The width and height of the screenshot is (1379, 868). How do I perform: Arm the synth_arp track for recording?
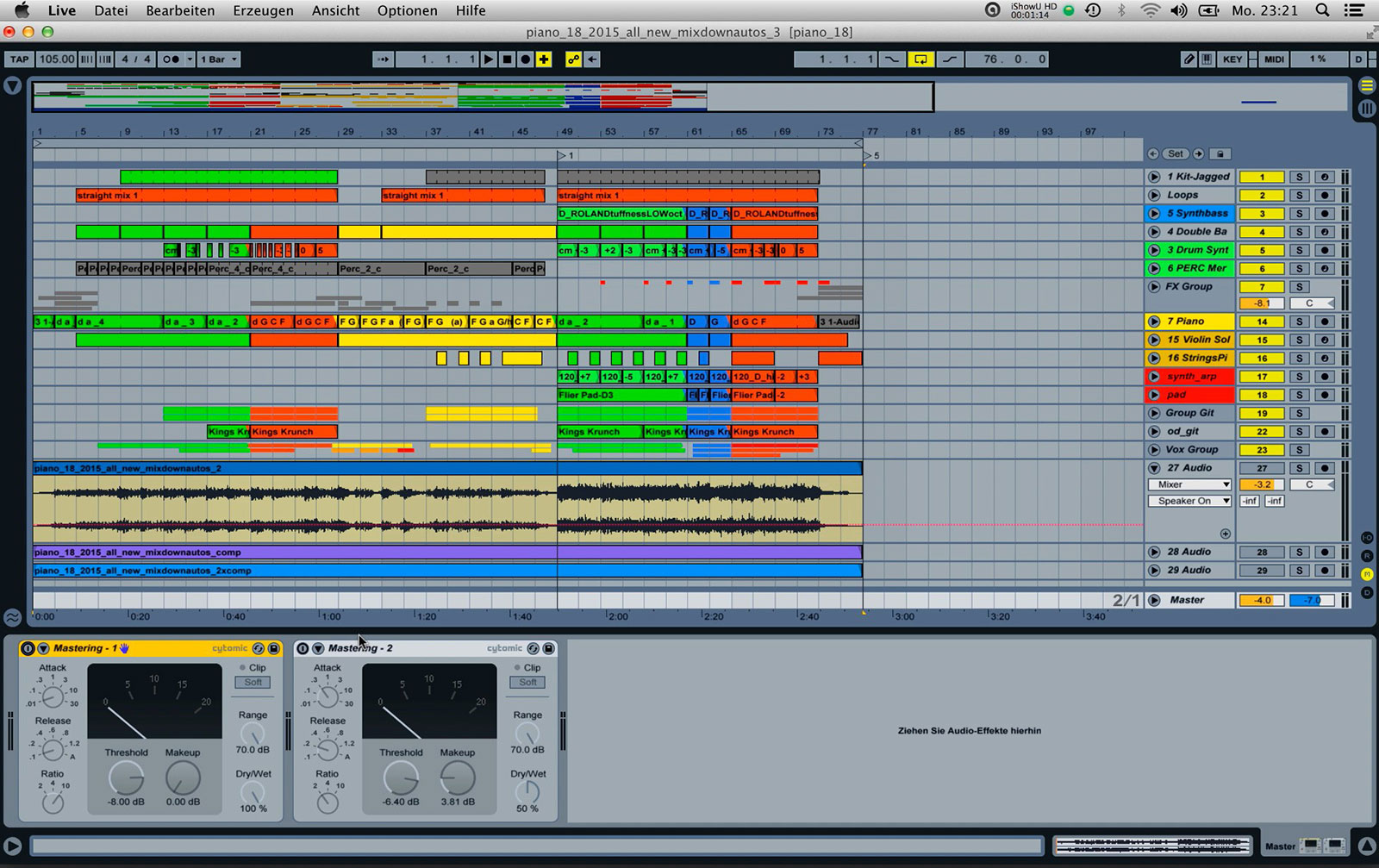pyautogui.click(x=1325, y=377)
